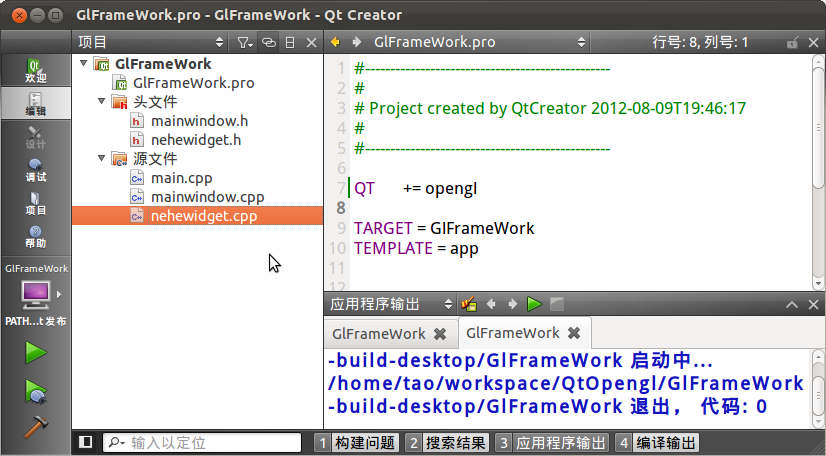Open the Help (帮助) mode
This screenshot has width=826, height=456.
pyautogui.click(x=35, y=236)
